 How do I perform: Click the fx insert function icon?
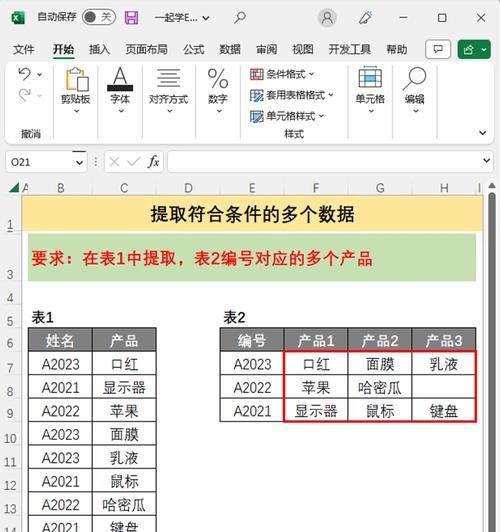tap(153, 162)
